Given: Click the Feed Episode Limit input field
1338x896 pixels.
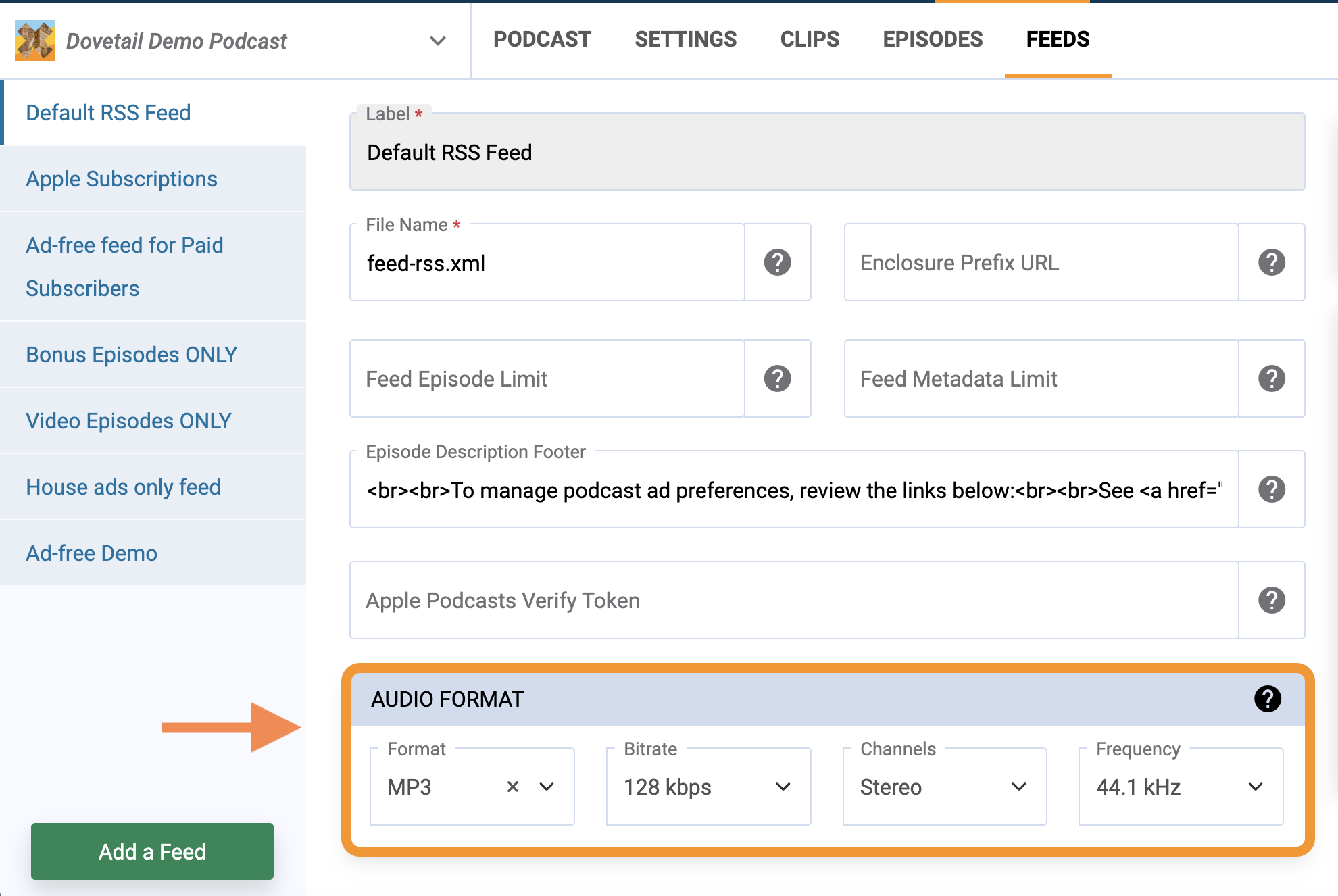Looking at the screenshot, I should coord(546,378).
